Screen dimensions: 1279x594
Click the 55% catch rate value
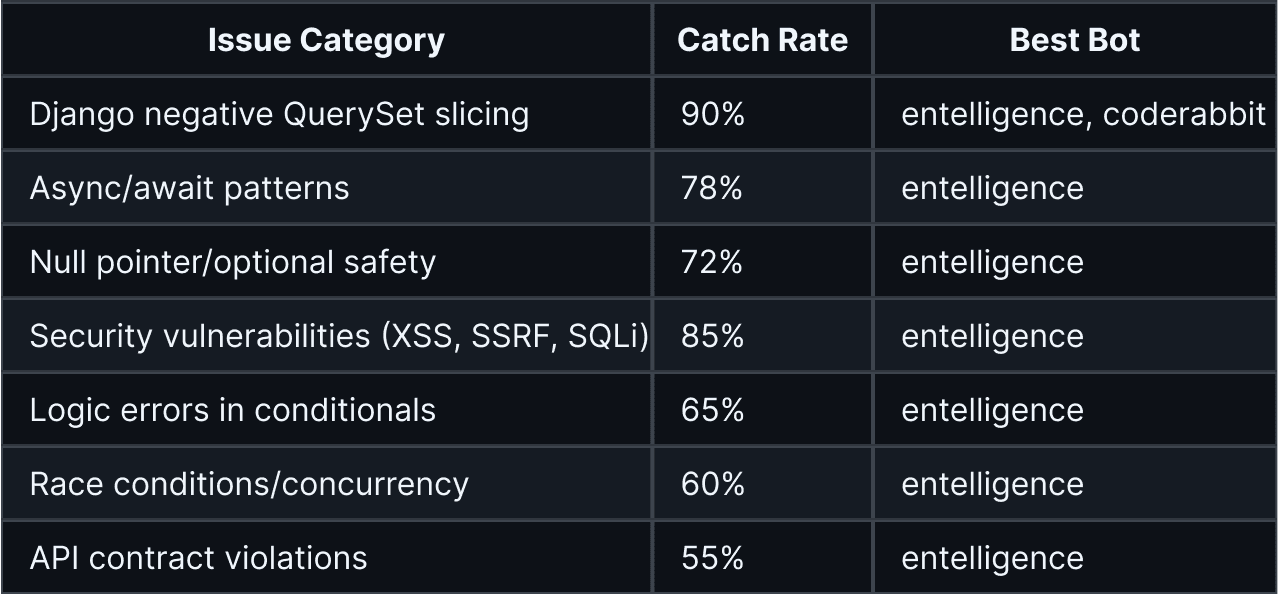(713, 558)
